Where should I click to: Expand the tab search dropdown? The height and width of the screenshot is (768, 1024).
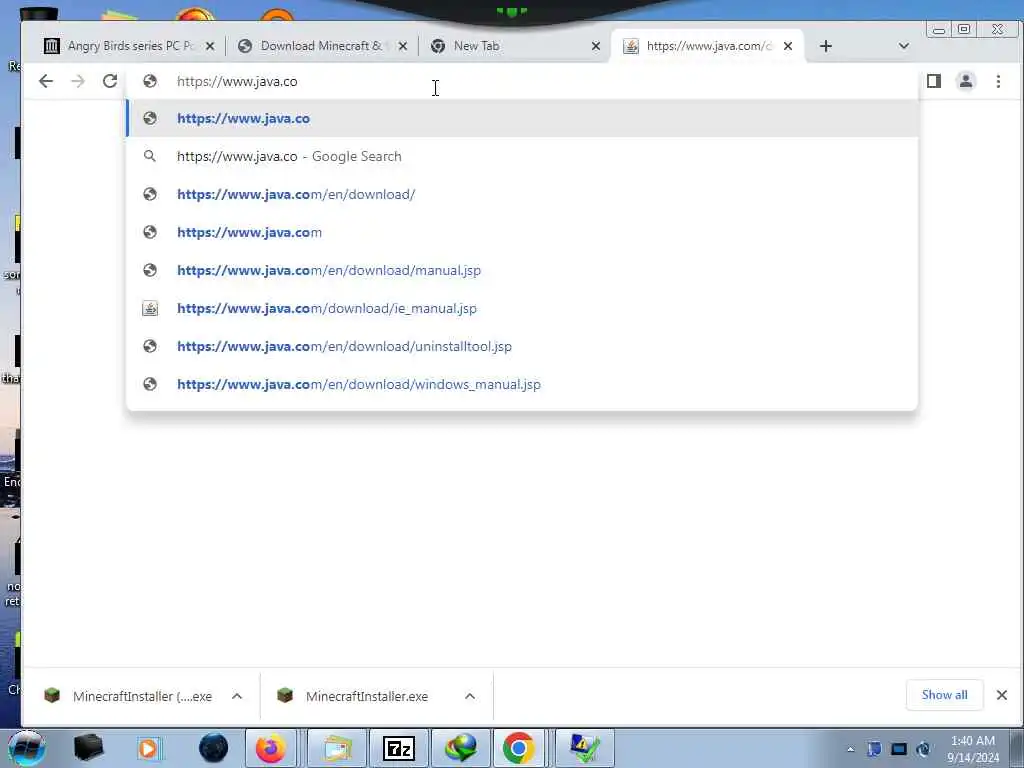904,46
